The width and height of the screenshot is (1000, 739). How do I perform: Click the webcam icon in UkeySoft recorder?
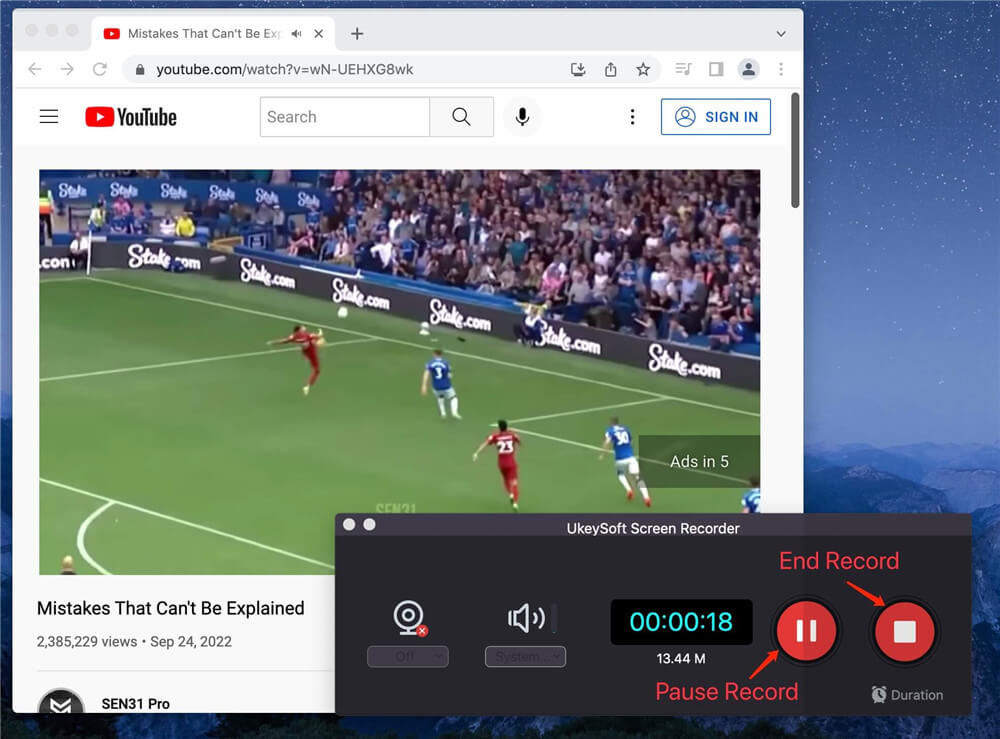click(409, 618)
